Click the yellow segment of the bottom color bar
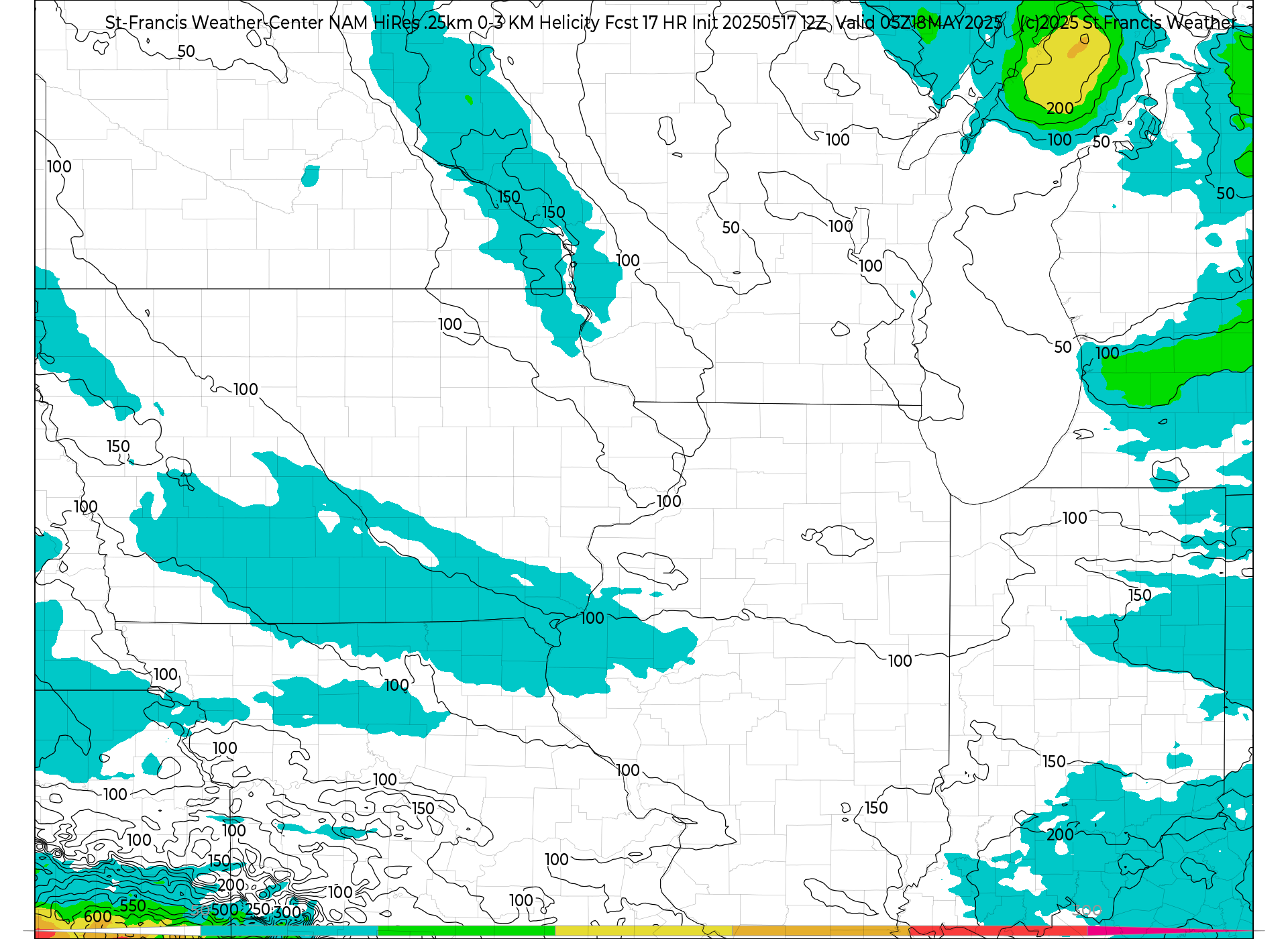Viewport: 1288px width, 939px height. pyautogui.click(x=644, y=932)
